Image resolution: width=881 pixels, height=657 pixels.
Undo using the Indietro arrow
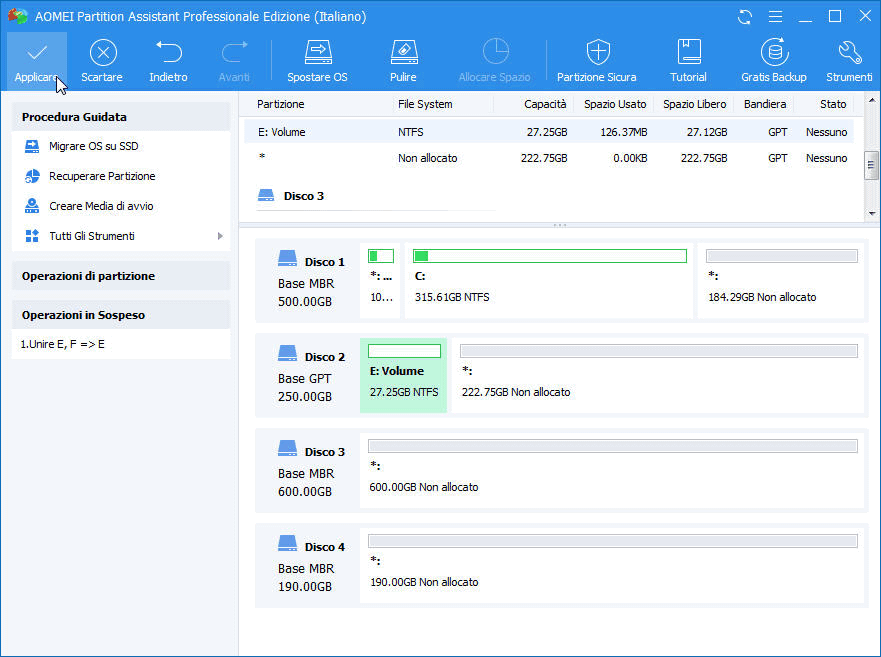point(168,54)
